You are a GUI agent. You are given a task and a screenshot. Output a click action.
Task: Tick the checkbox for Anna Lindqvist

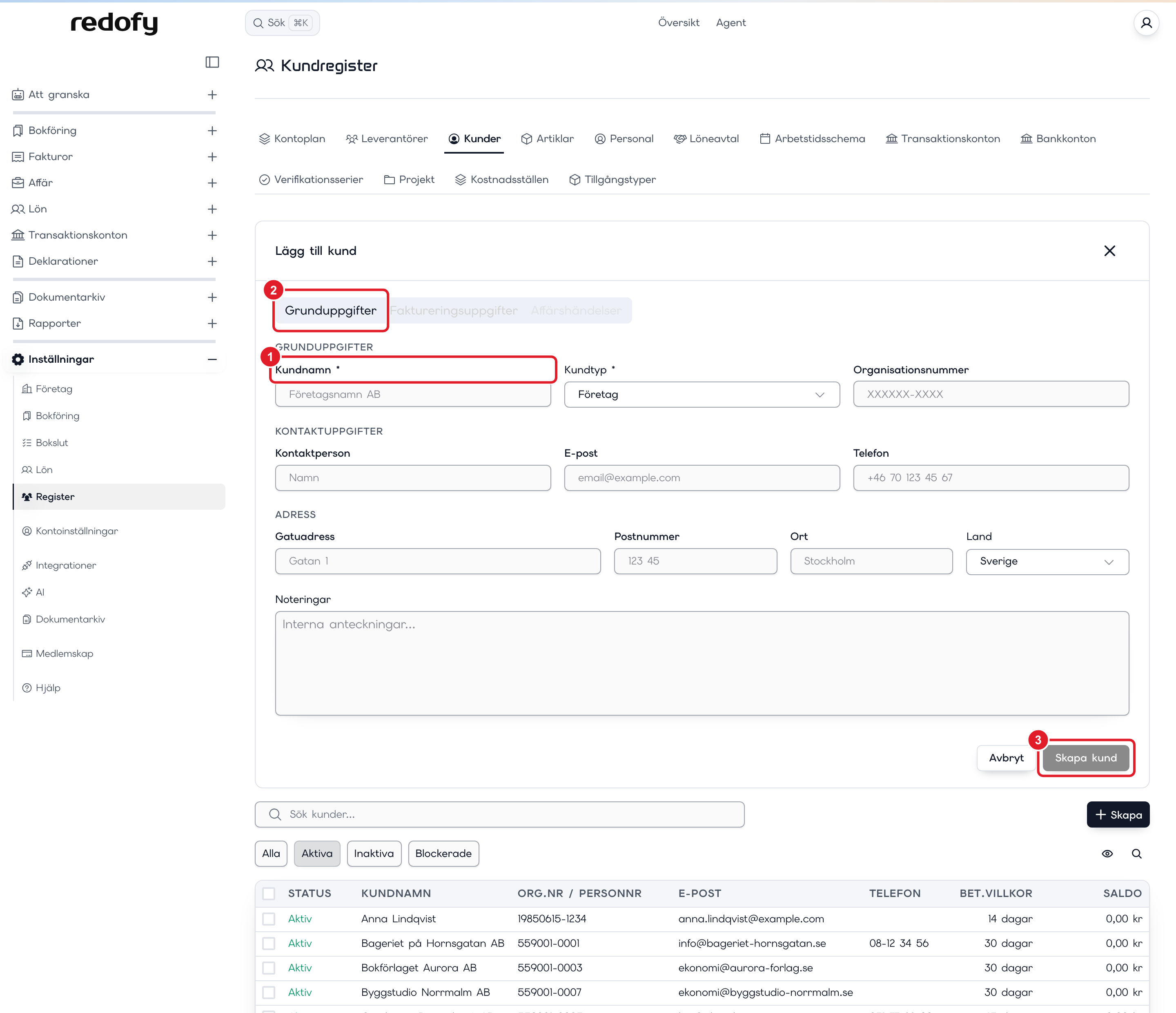[269, 919]
